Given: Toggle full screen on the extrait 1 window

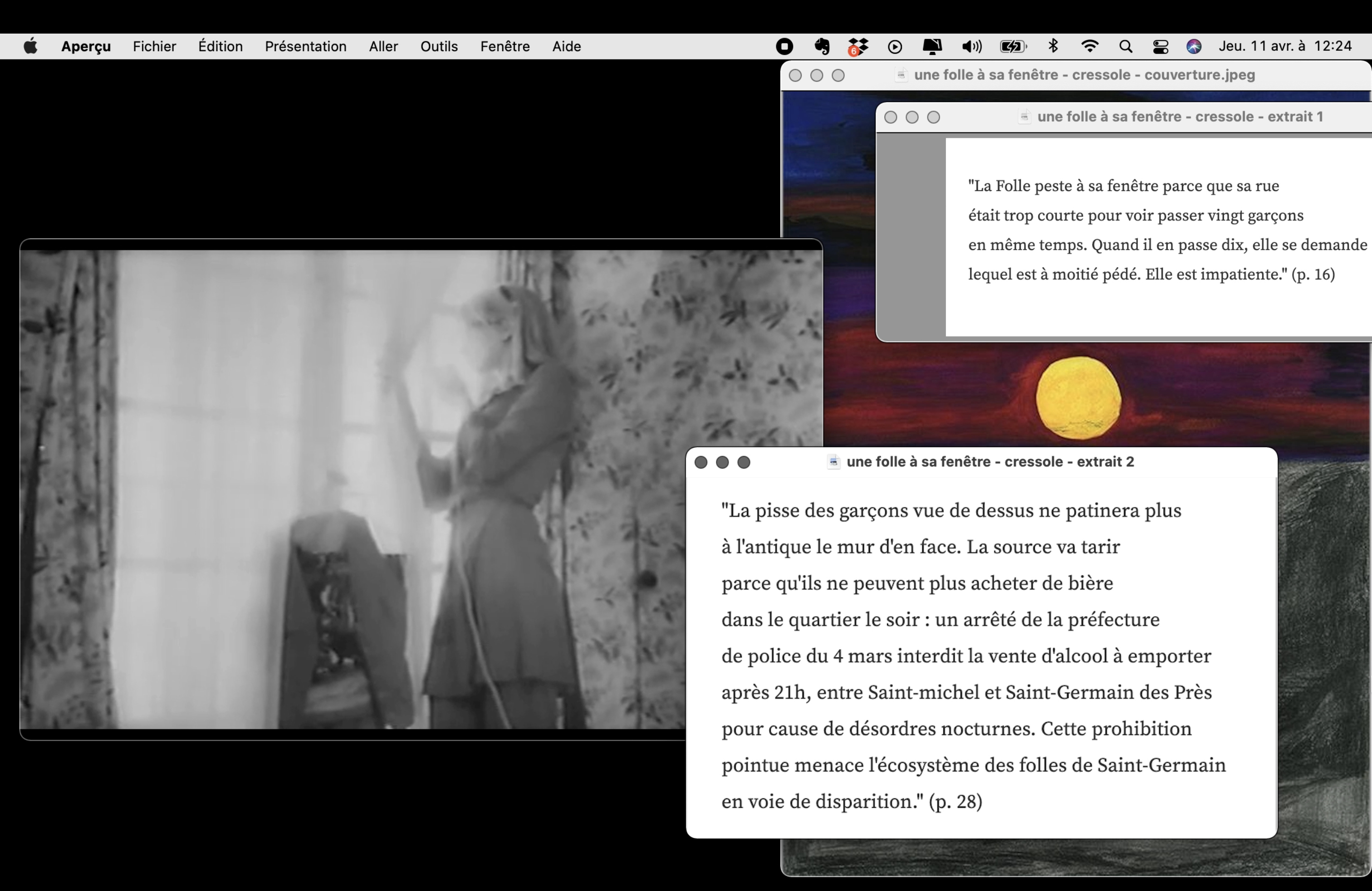Looking at the screenshot, I should pyautogui.click(x=934, y=117).
